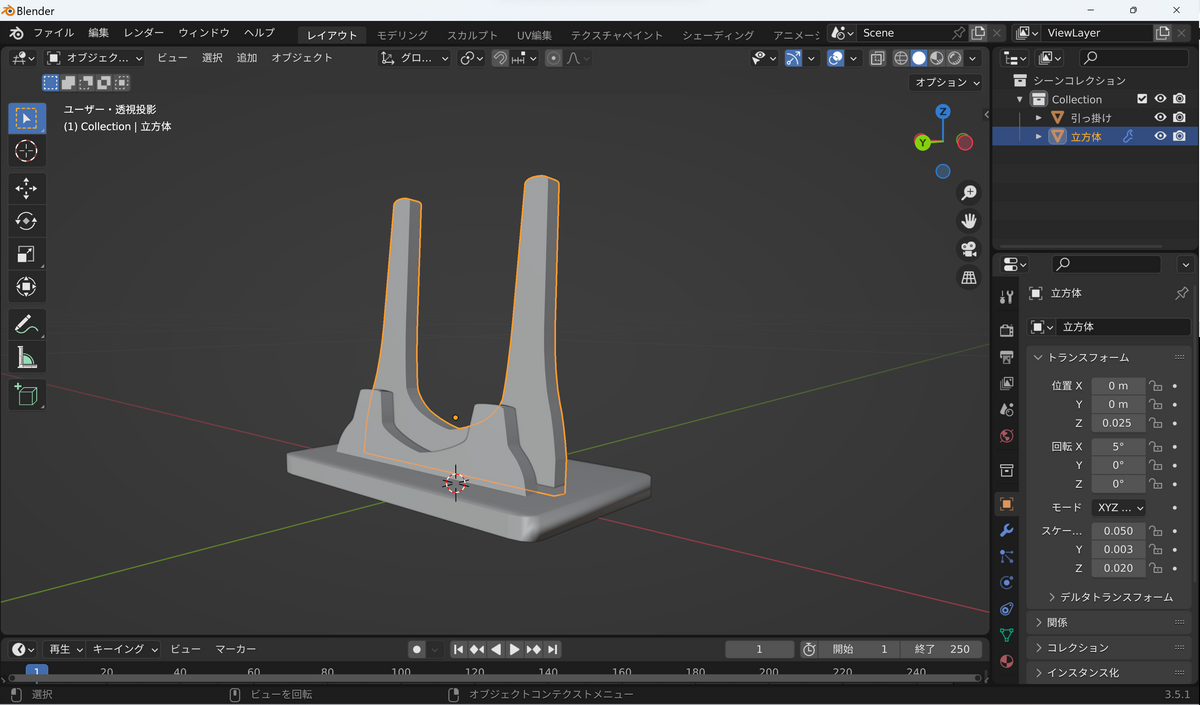Open the Material properties tab
Viewport: 1200px width, 705px height.
coord(1007,661)
